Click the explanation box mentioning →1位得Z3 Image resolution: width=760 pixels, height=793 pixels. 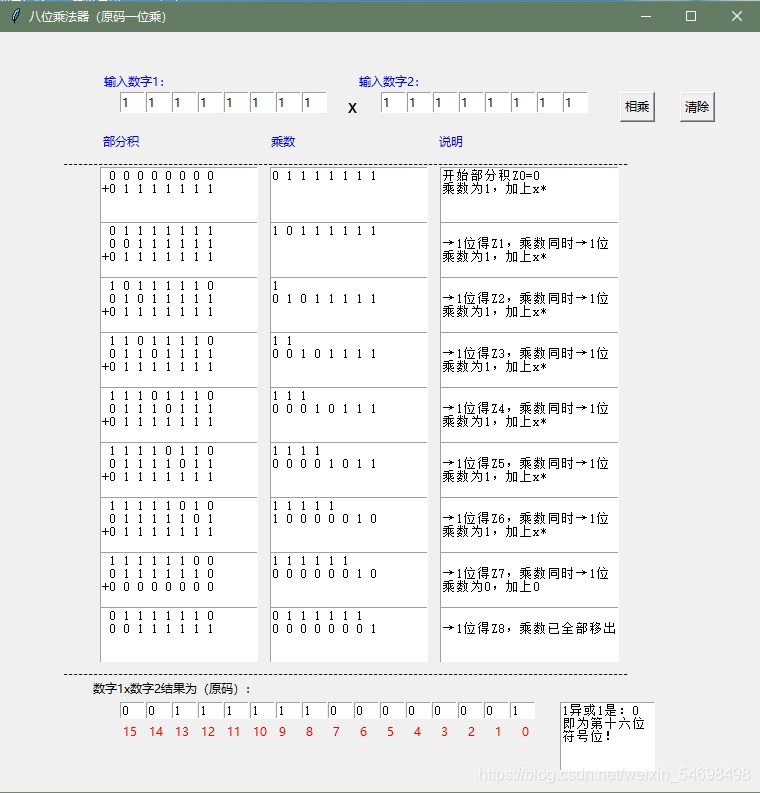pos(529,360)
